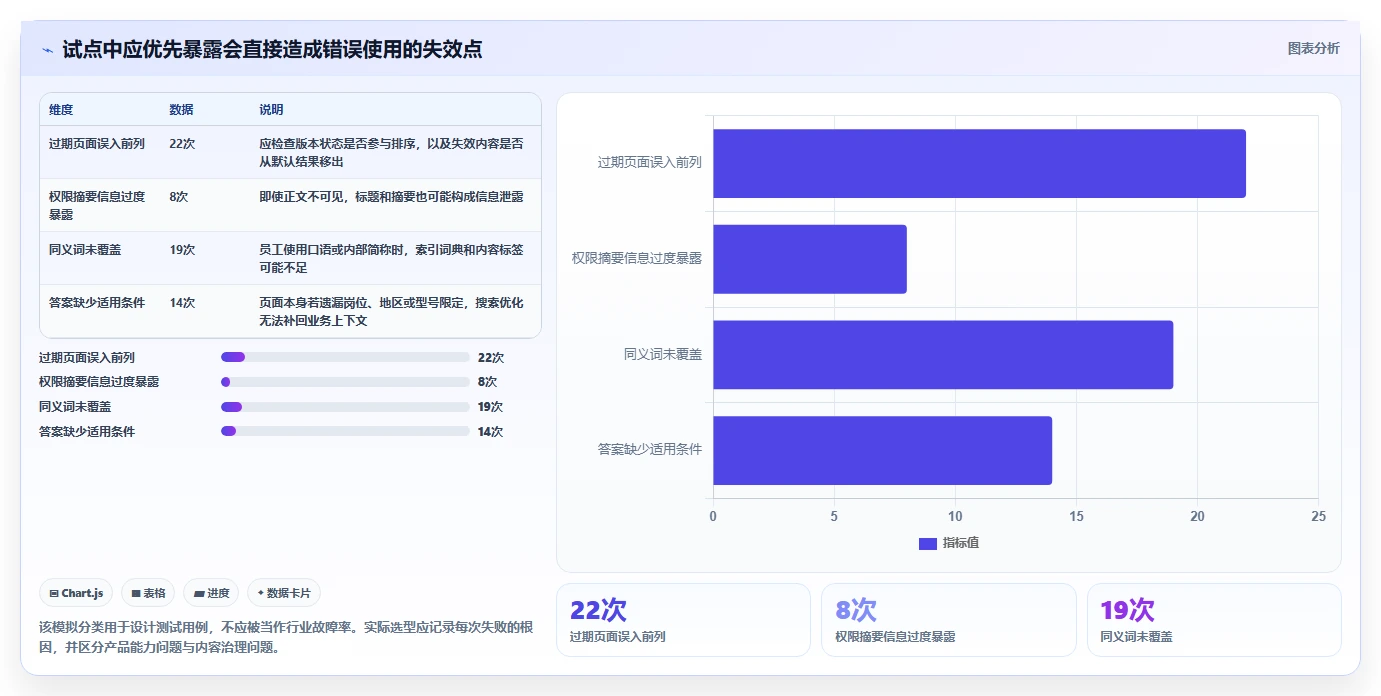Click the page title 试点中应优先暴露
The image size is (1381, 696).
[x=272, y=49]
